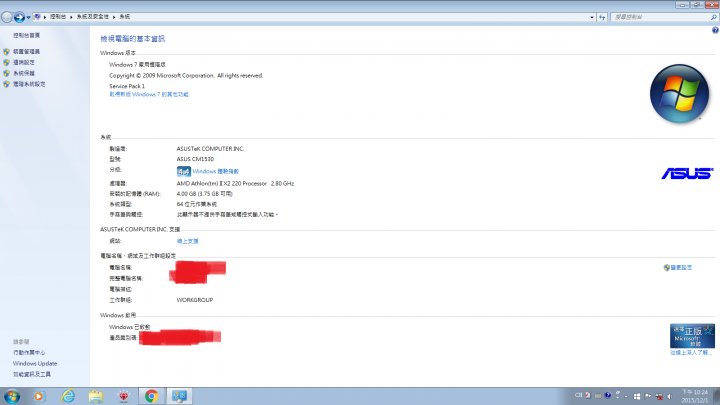
Task: Select the 'ASUS CM1530' model text
Action: [x=195, y=159]
